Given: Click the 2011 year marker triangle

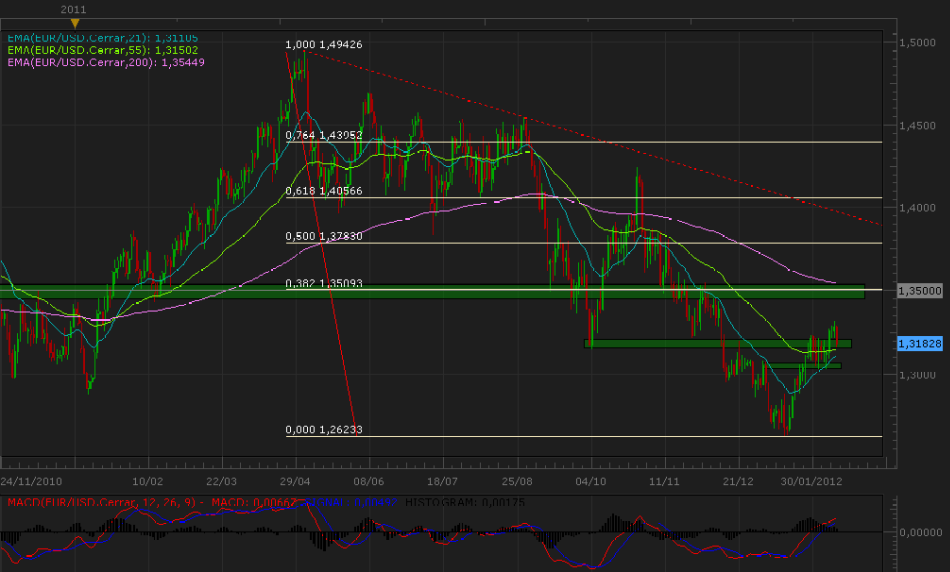Looking at the screenshot, I should [73, 21].
